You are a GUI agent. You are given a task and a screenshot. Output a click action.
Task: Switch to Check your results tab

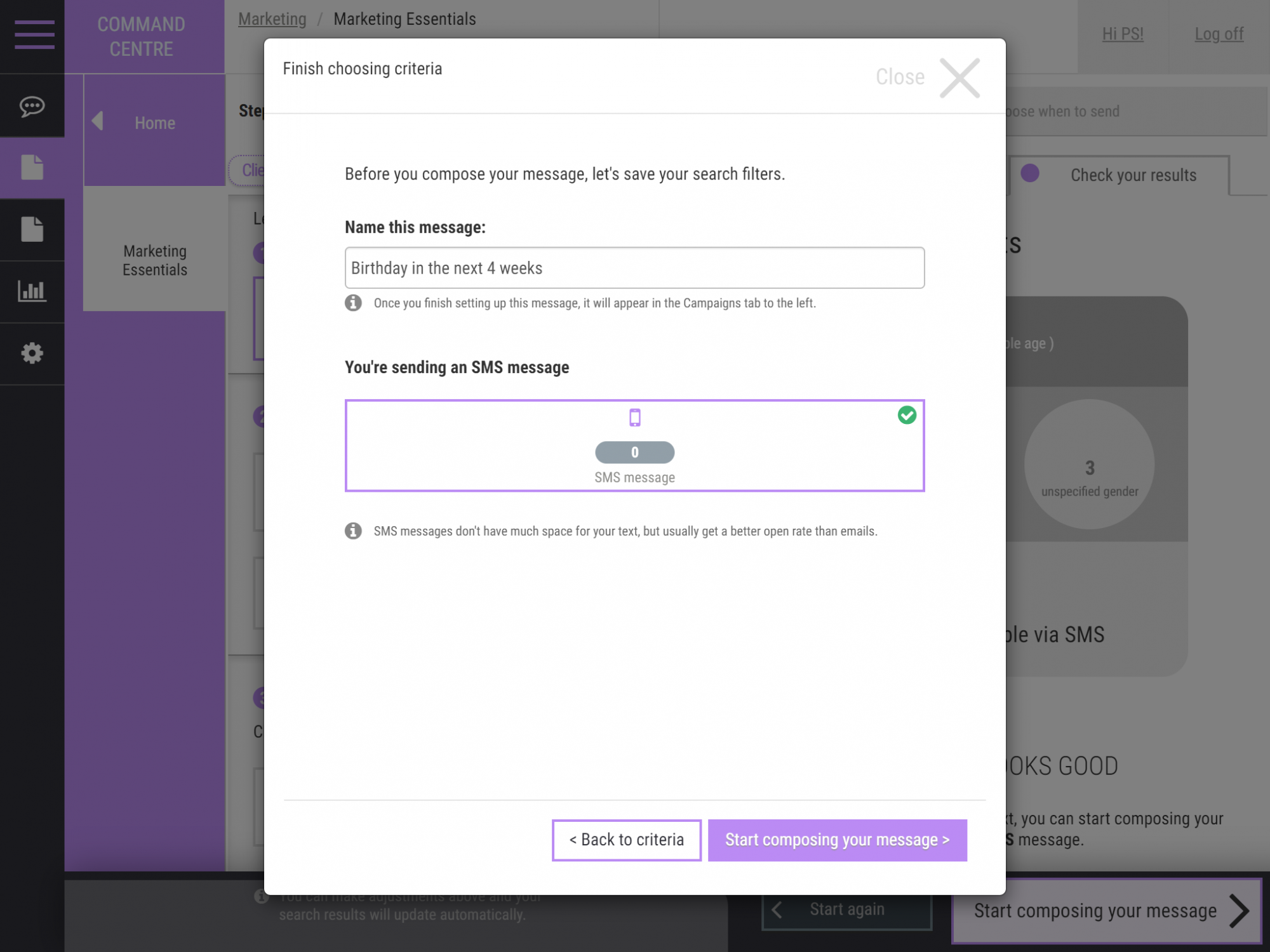click(x=1133, y=175)
